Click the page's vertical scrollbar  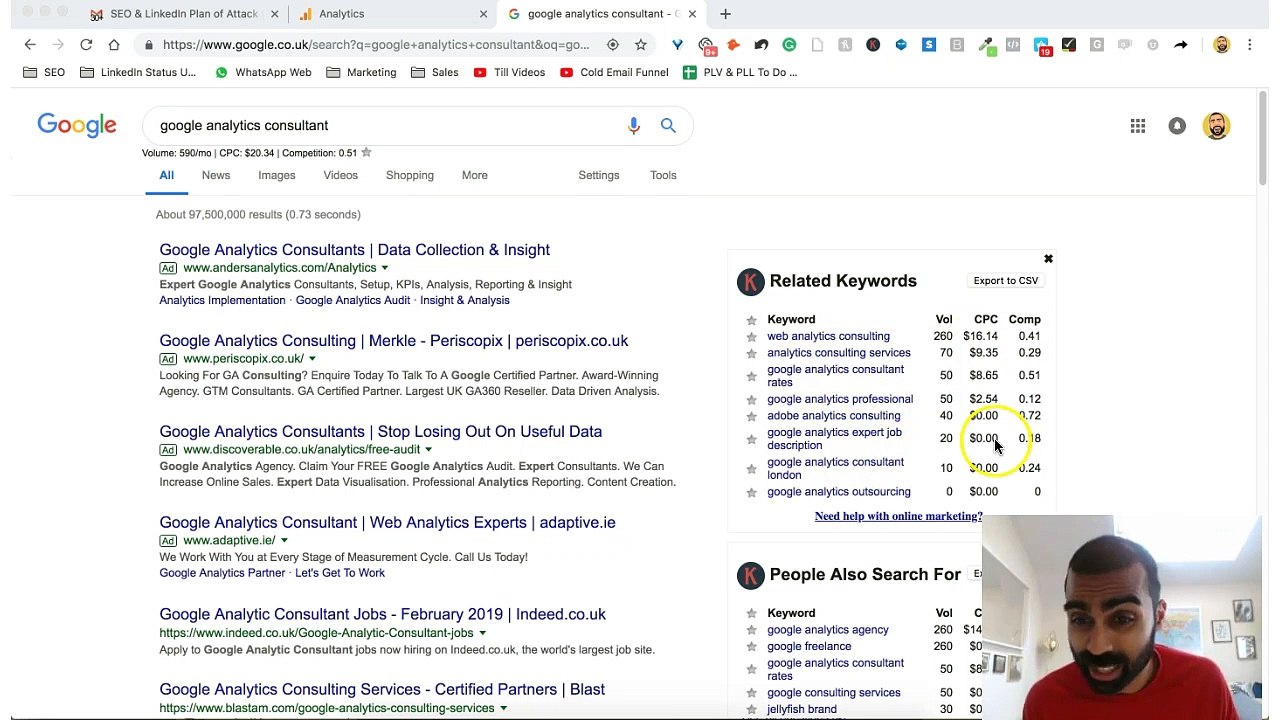tap(1263, 137)
